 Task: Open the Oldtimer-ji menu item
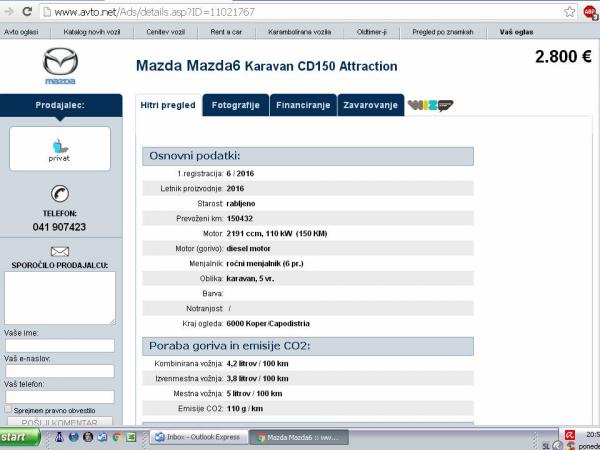[x=372, y=32]
